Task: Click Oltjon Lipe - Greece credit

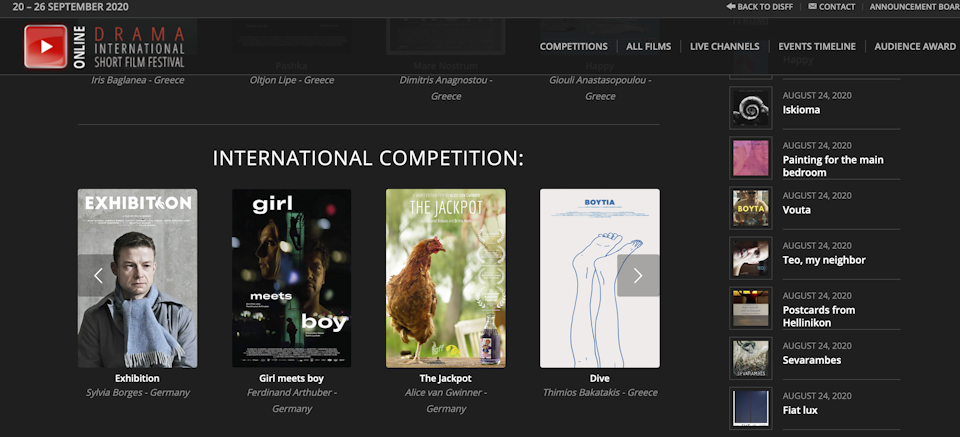Action: pyautogui.click(x=292, y=80)
